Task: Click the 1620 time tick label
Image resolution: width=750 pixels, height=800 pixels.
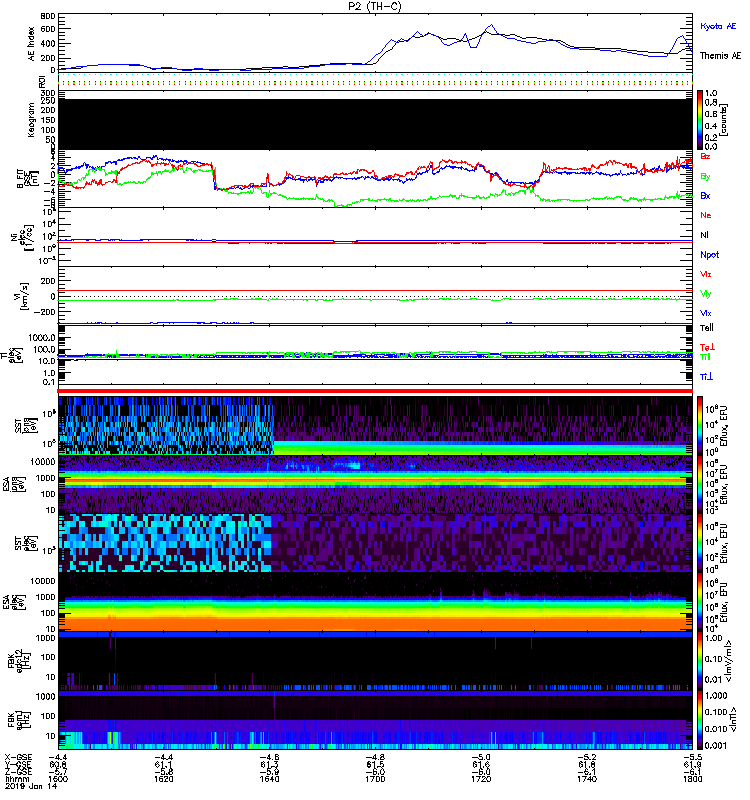Action: pyautogui.click(x=164, y=779)
